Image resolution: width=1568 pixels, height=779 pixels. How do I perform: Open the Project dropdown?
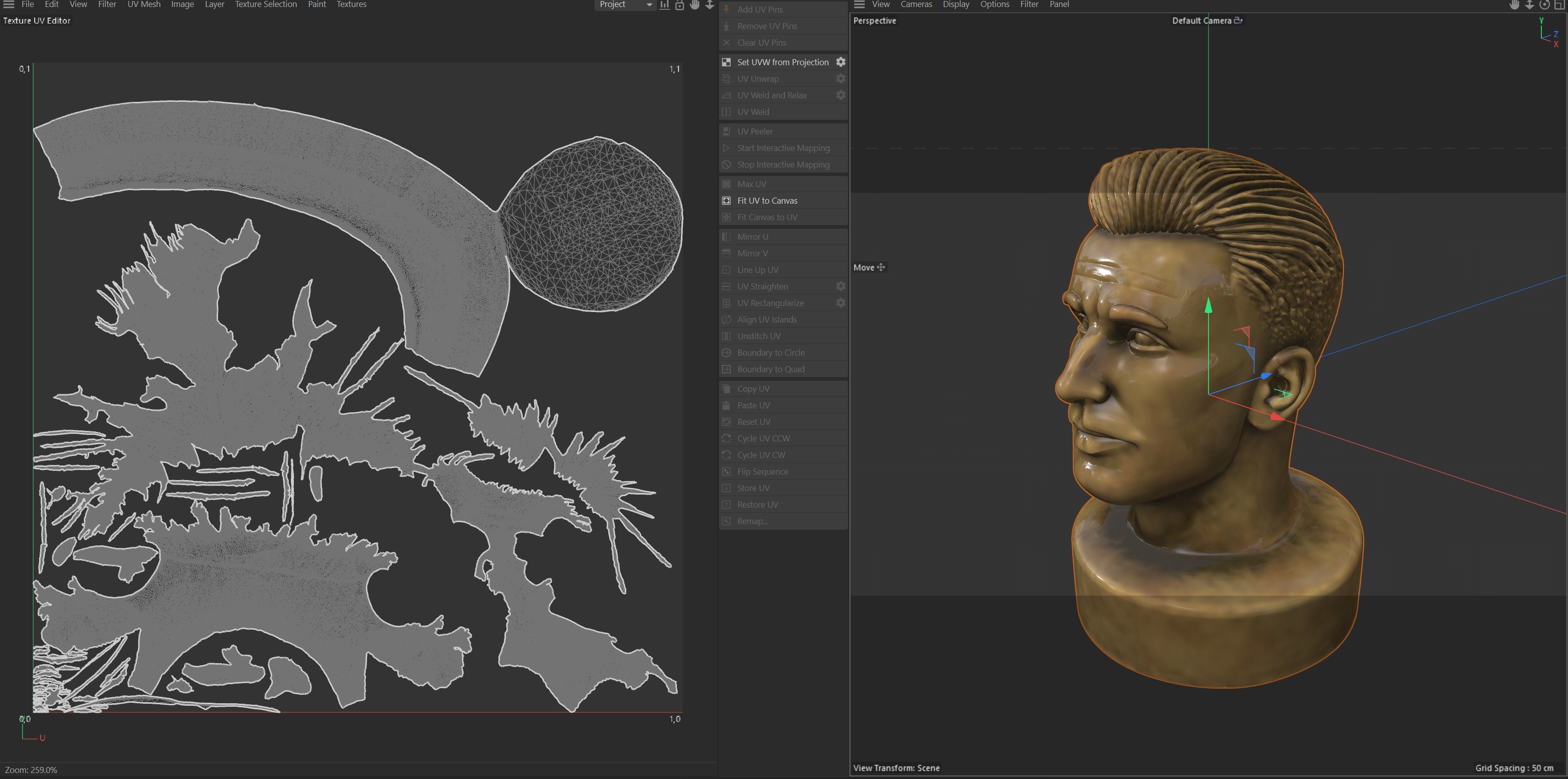click(625, 4)
